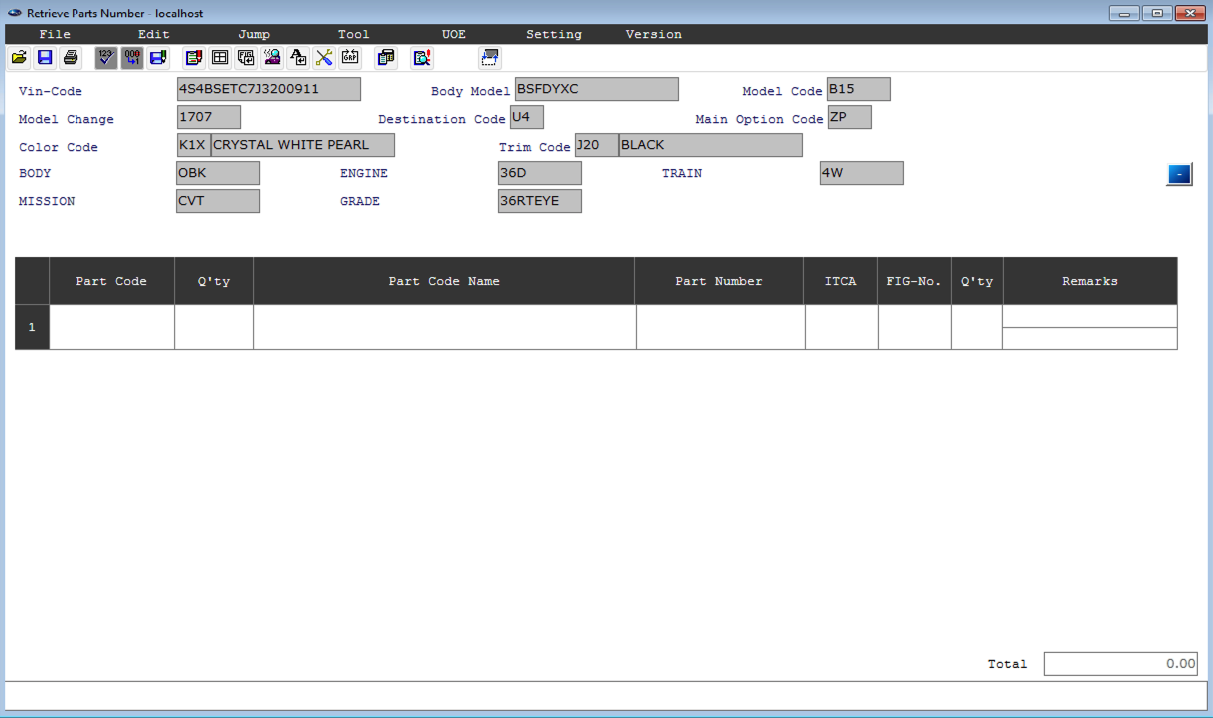Click the floppy disk with pencil icon
Image resolution: width=1213 pixels, height=718 pixels.
(158, 58)
